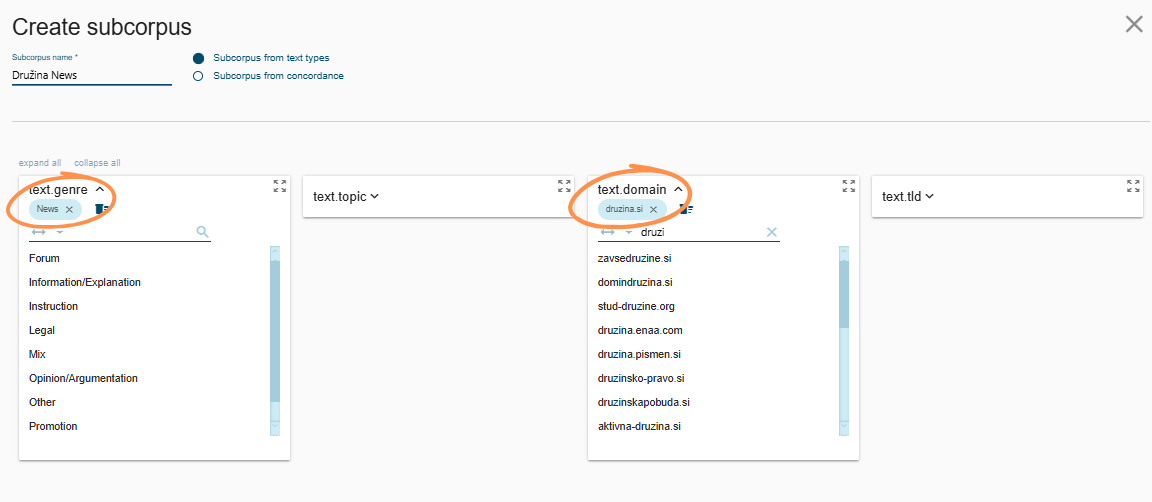Maximize the text.tld panel

tap(1133, 186)
